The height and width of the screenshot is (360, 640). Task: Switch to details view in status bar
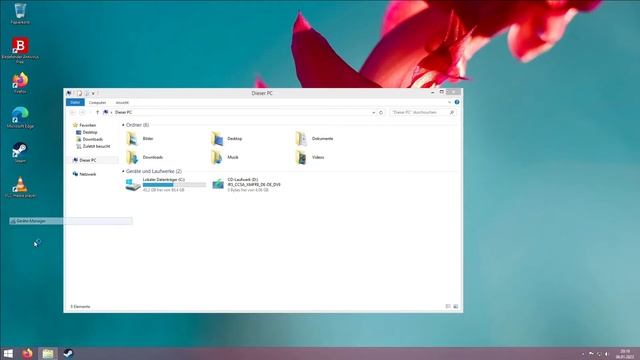point(448,306)
